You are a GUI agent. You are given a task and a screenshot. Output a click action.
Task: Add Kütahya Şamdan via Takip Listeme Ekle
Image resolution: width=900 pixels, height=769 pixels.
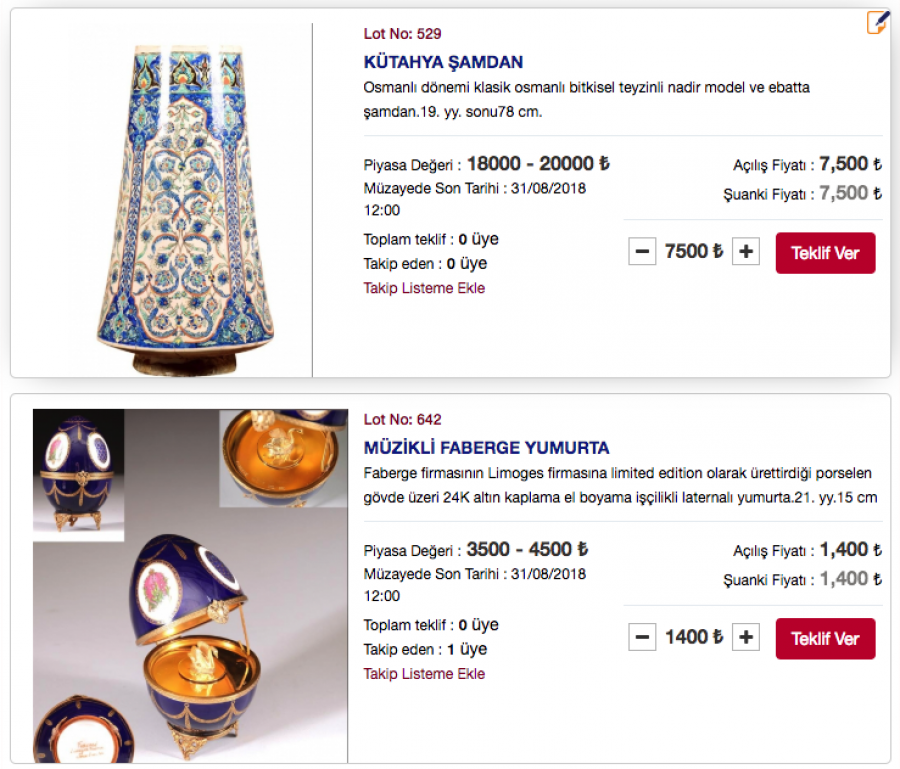pyautogui.click(x=424, y=288)
